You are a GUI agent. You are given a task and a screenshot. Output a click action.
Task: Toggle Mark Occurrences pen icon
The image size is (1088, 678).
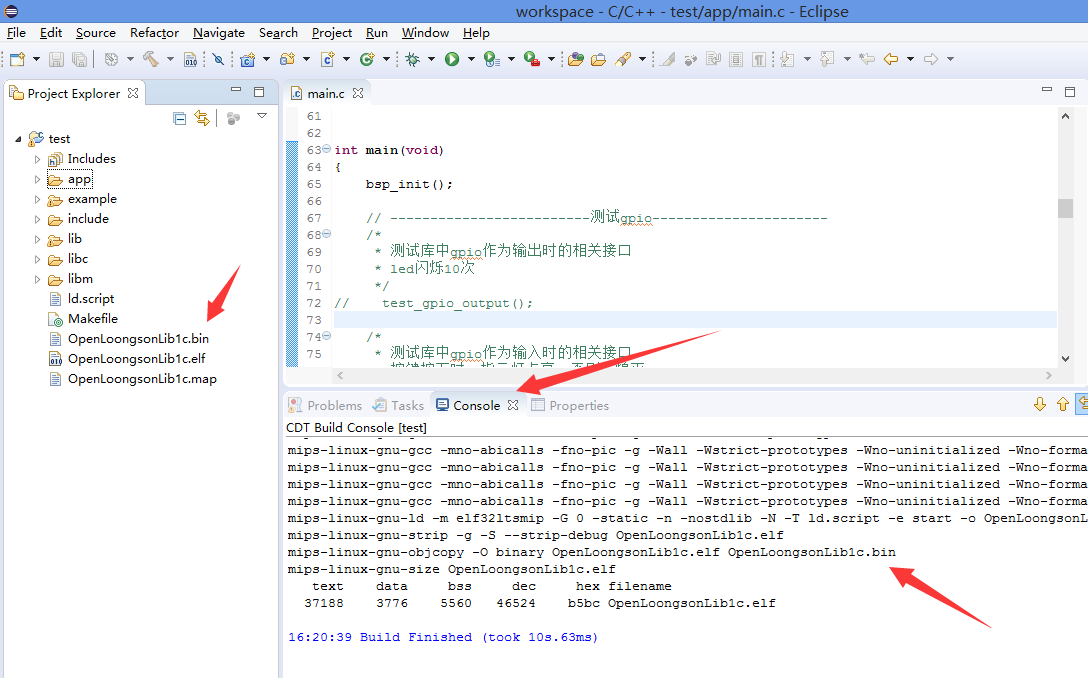click(668, 59)
